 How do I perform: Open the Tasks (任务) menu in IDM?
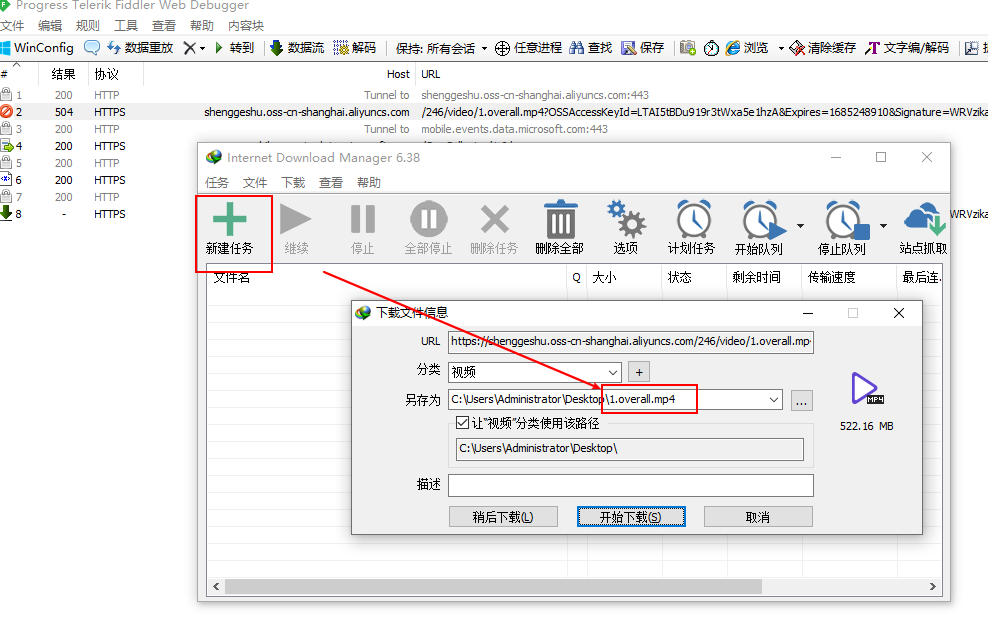click(x=217, y=183)
